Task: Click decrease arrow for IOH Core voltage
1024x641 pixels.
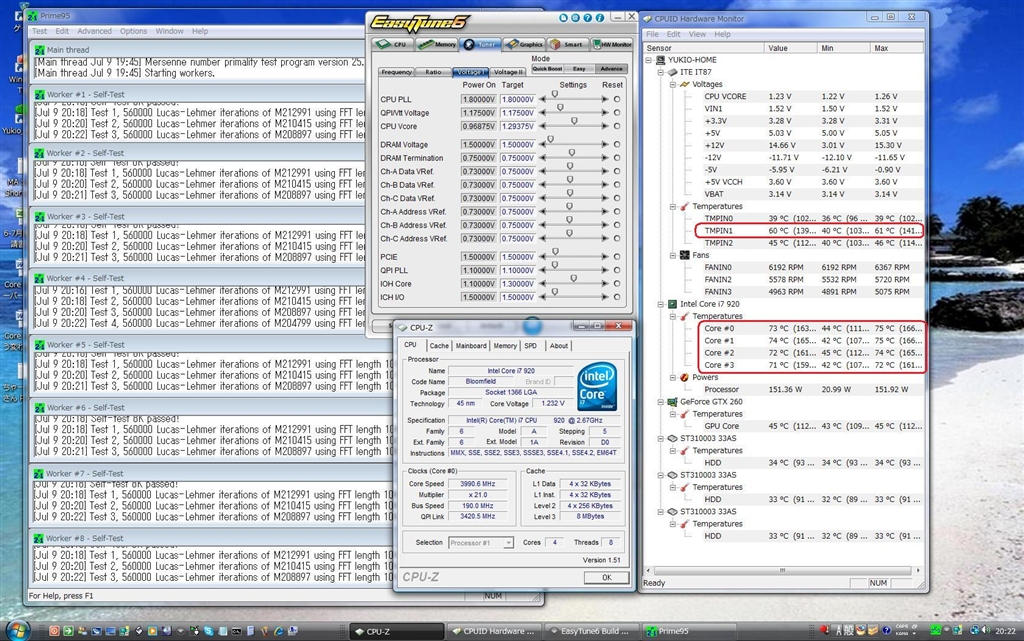Action: click(x=543, y=284)
